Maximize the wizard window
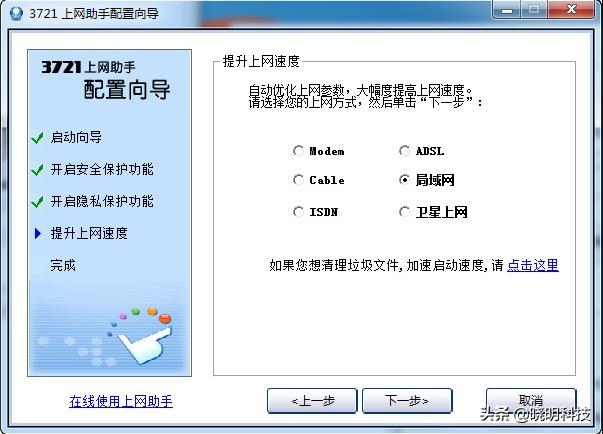Screen dimensions: 603x434 point(534,10)
